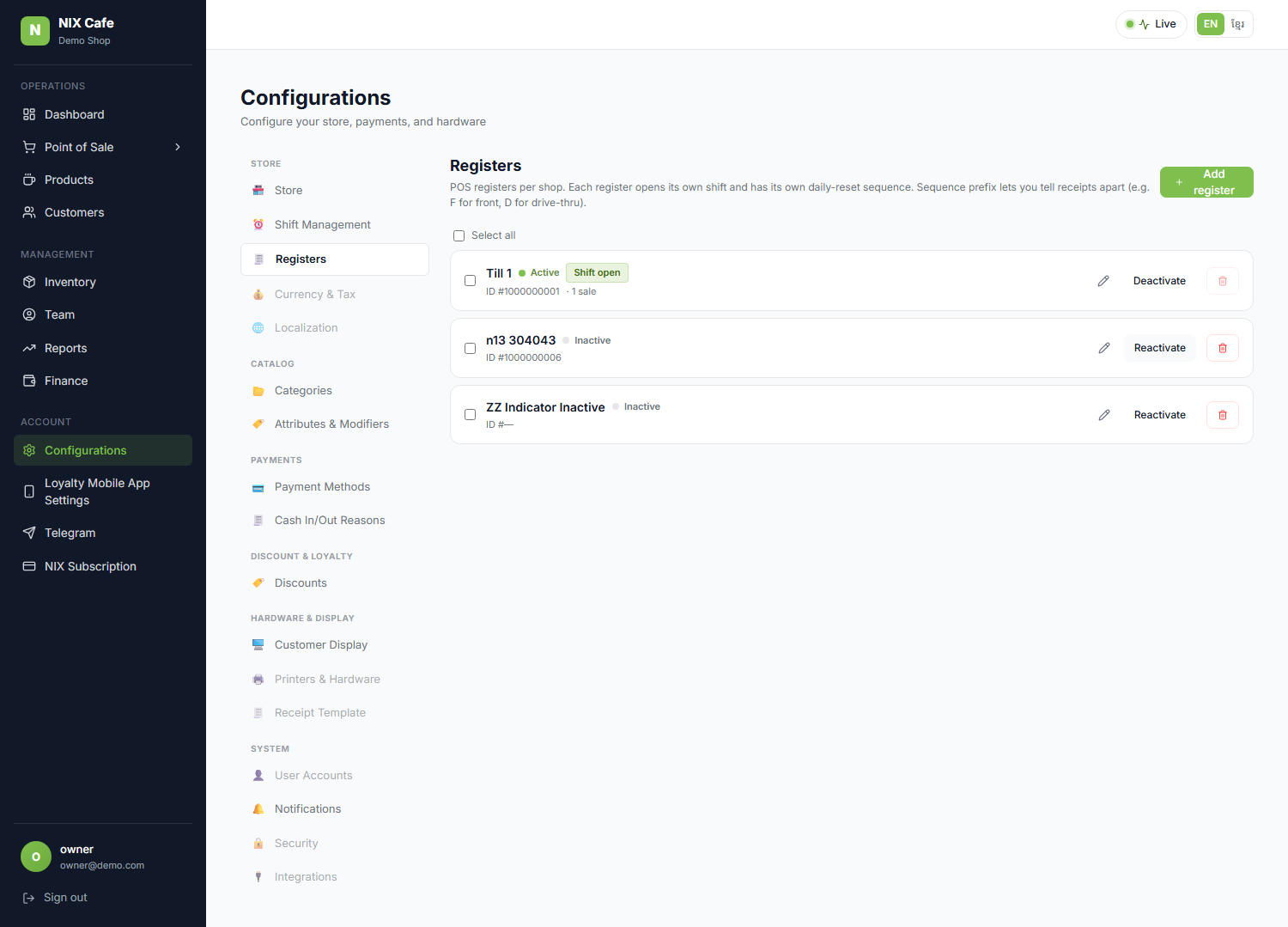Click the Customers people icon
1288x927 pixels.
(x=29, y=212)
